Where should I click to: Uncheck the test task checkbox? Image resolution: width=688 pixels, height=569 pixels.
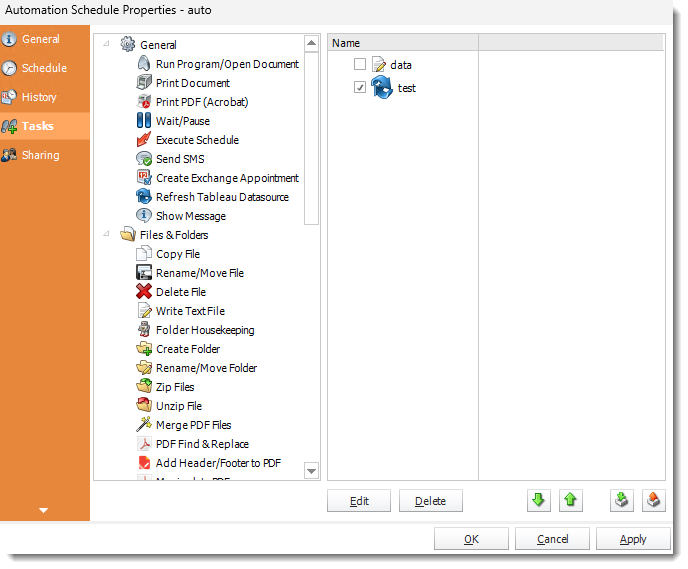pos(359,88)
